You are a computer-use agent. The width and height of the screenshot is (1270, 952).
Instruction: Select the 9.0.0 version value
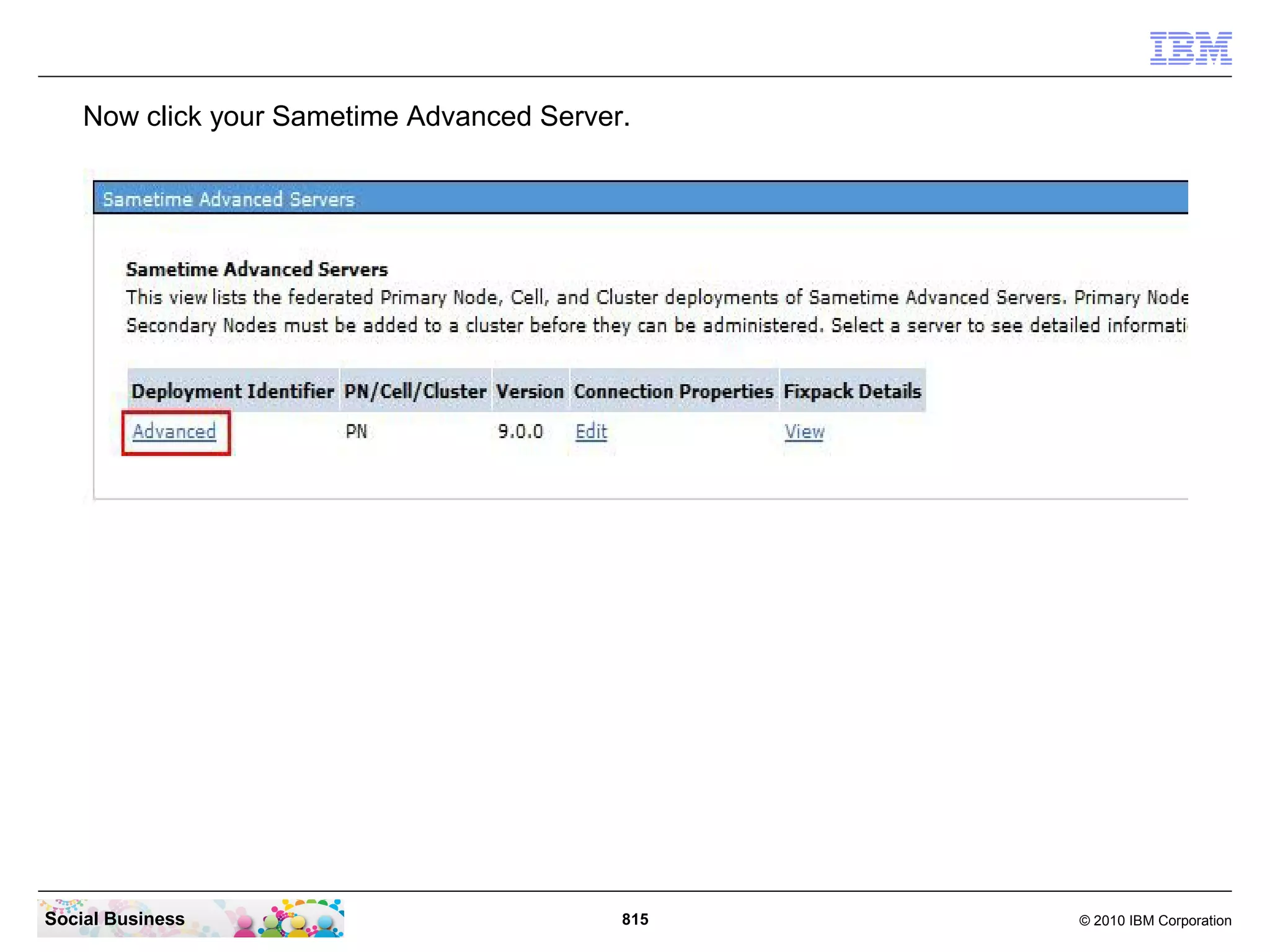pyautogui.click(x=520, y=431)
